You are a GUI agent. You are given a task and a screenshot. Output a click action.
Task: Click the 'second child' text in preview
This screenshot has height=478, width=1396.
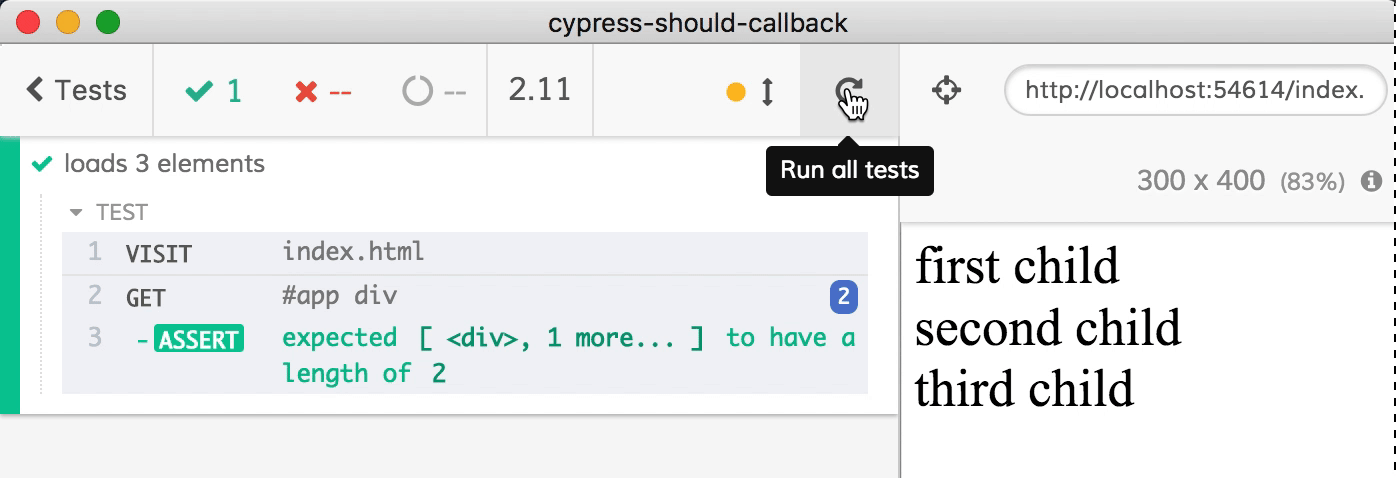[1048, 327]
